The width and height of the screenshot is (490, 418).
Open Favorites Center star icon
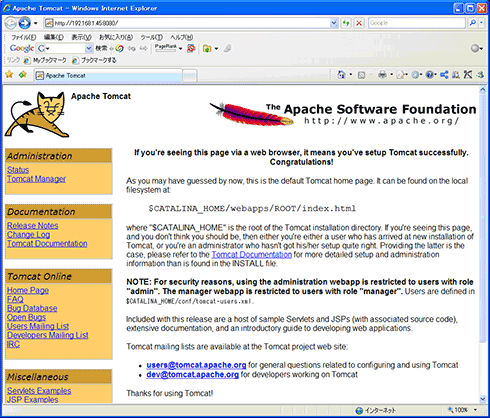click(x=9, y=74)
